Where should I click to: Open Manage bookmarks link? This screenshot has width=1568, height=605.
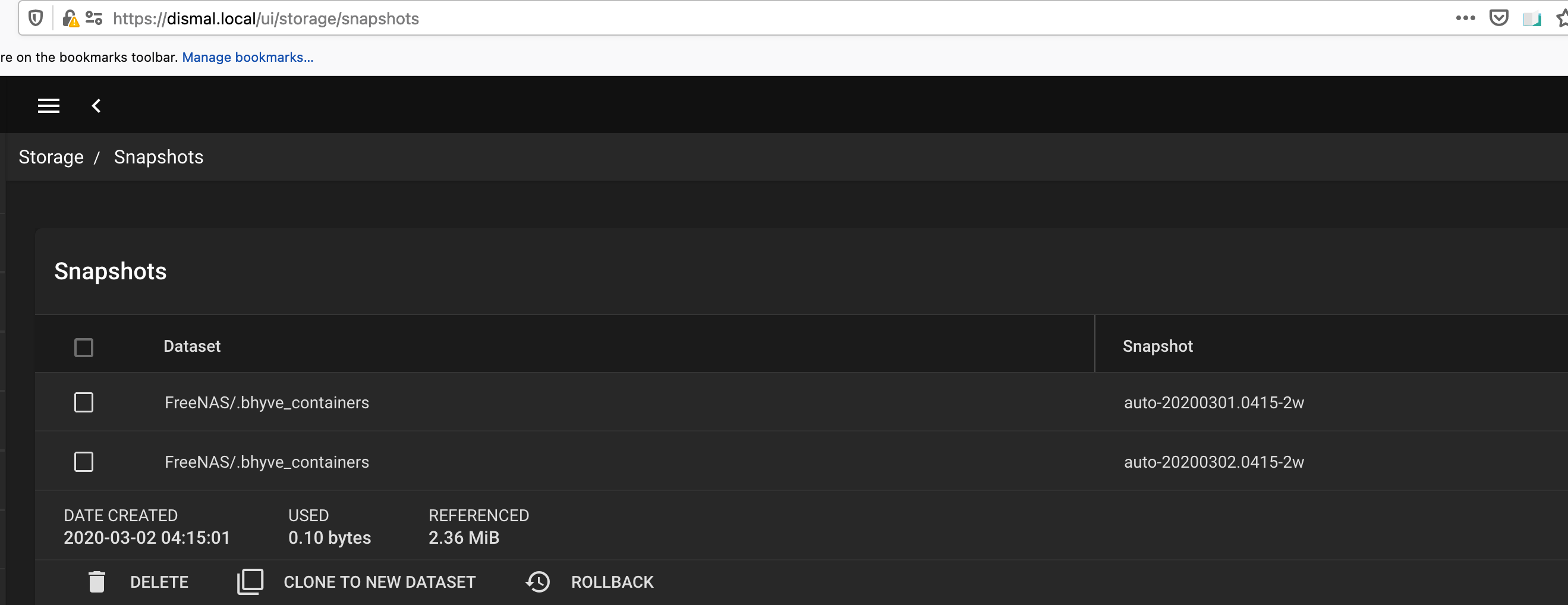coord(248,57)
